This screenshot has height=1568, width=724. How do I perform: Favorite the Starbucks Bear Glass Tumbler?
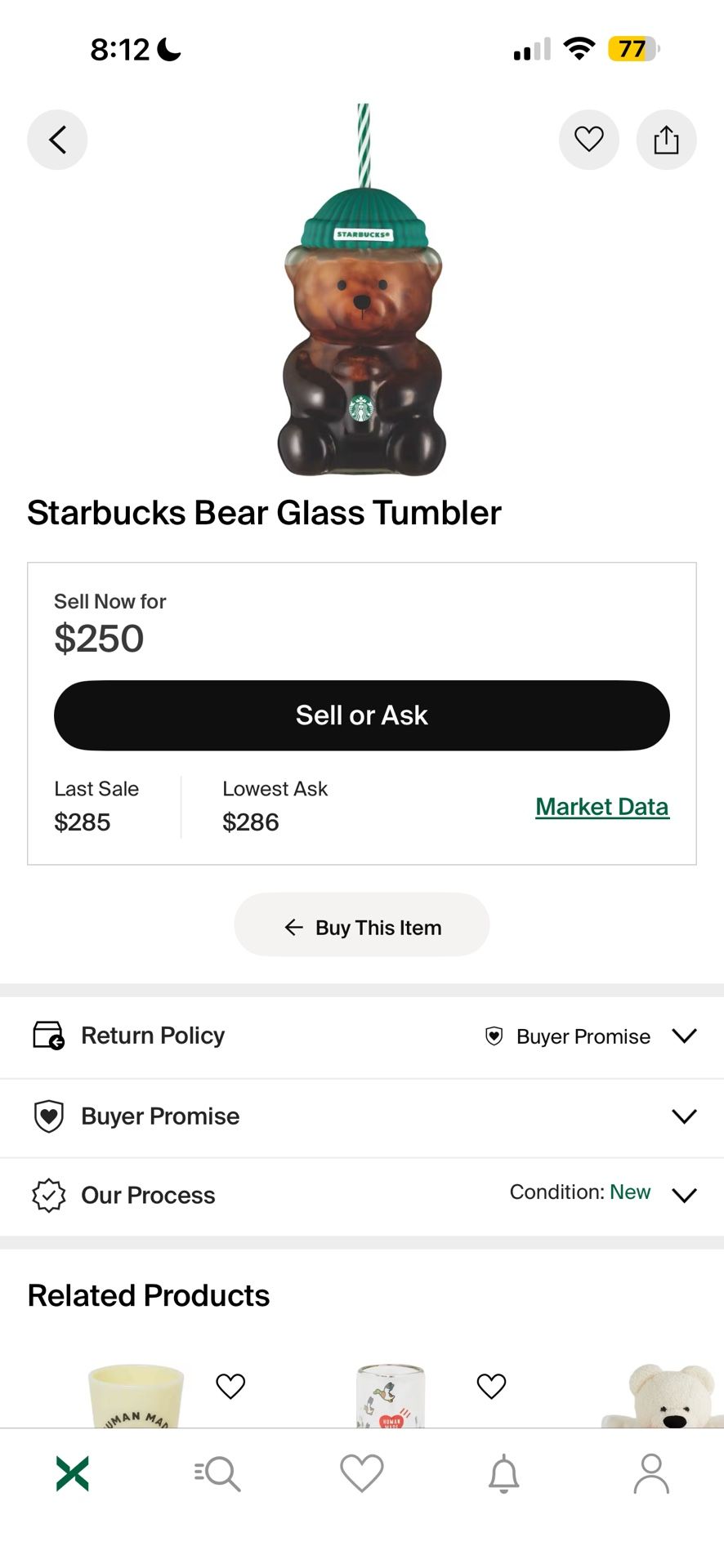tap(588, 139)
